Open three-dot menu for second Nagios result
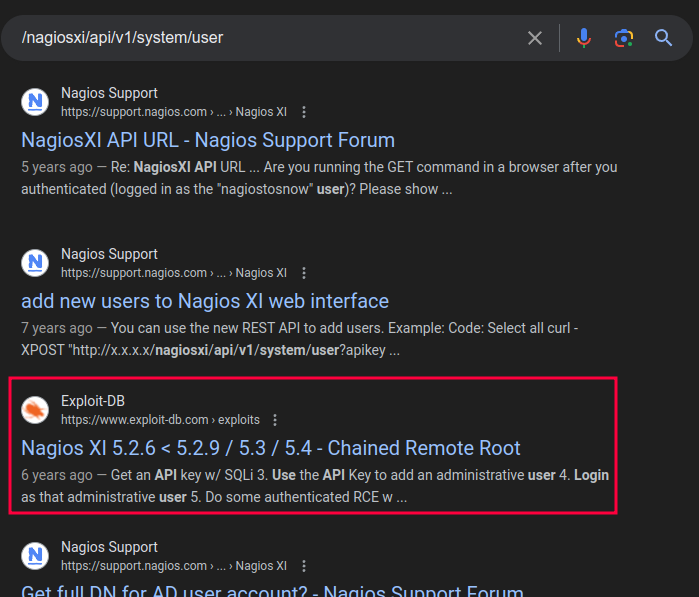 [305, 273]
